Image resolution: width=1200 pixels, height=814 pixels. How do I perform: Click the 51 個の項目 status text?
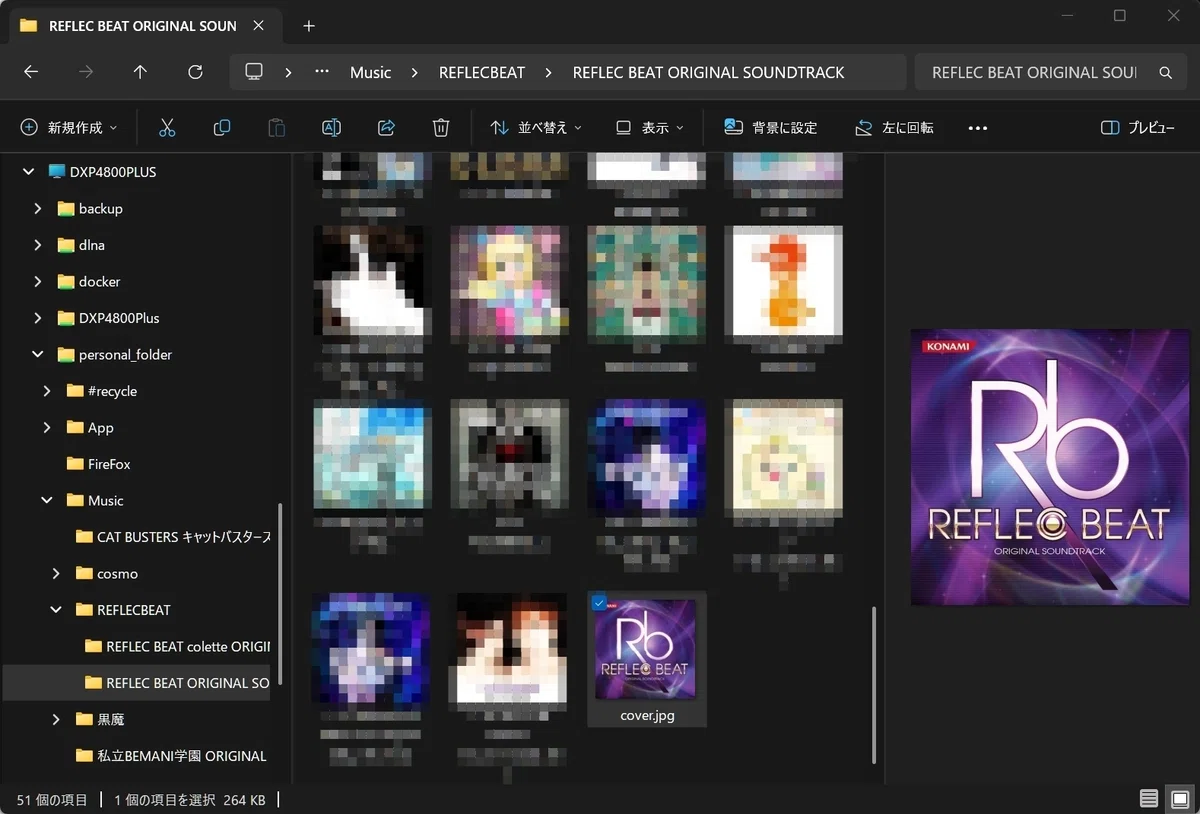click(x=52, y=800)
